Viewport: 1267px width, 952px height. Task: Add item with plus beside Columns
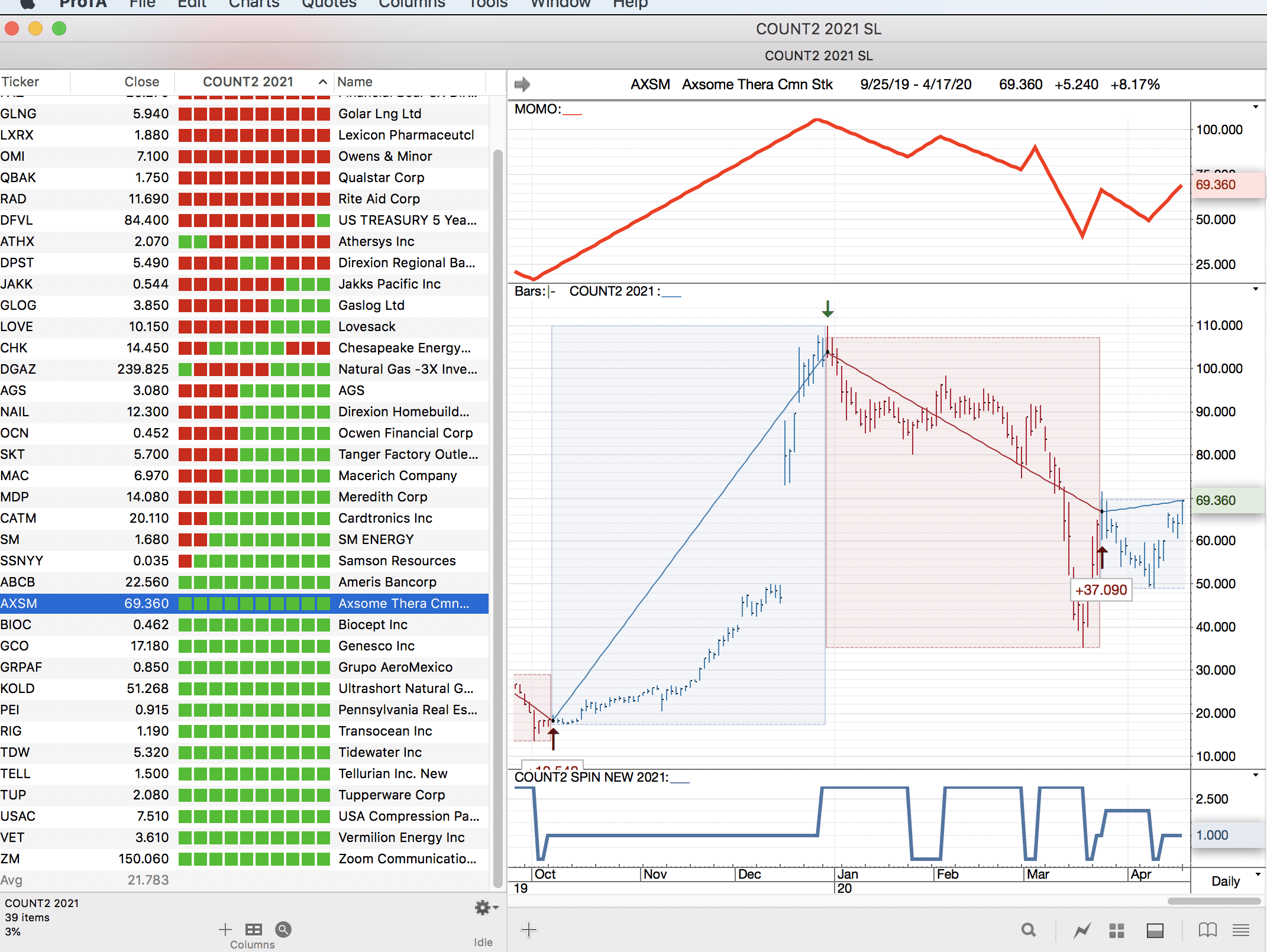click(x=225, y=930)
